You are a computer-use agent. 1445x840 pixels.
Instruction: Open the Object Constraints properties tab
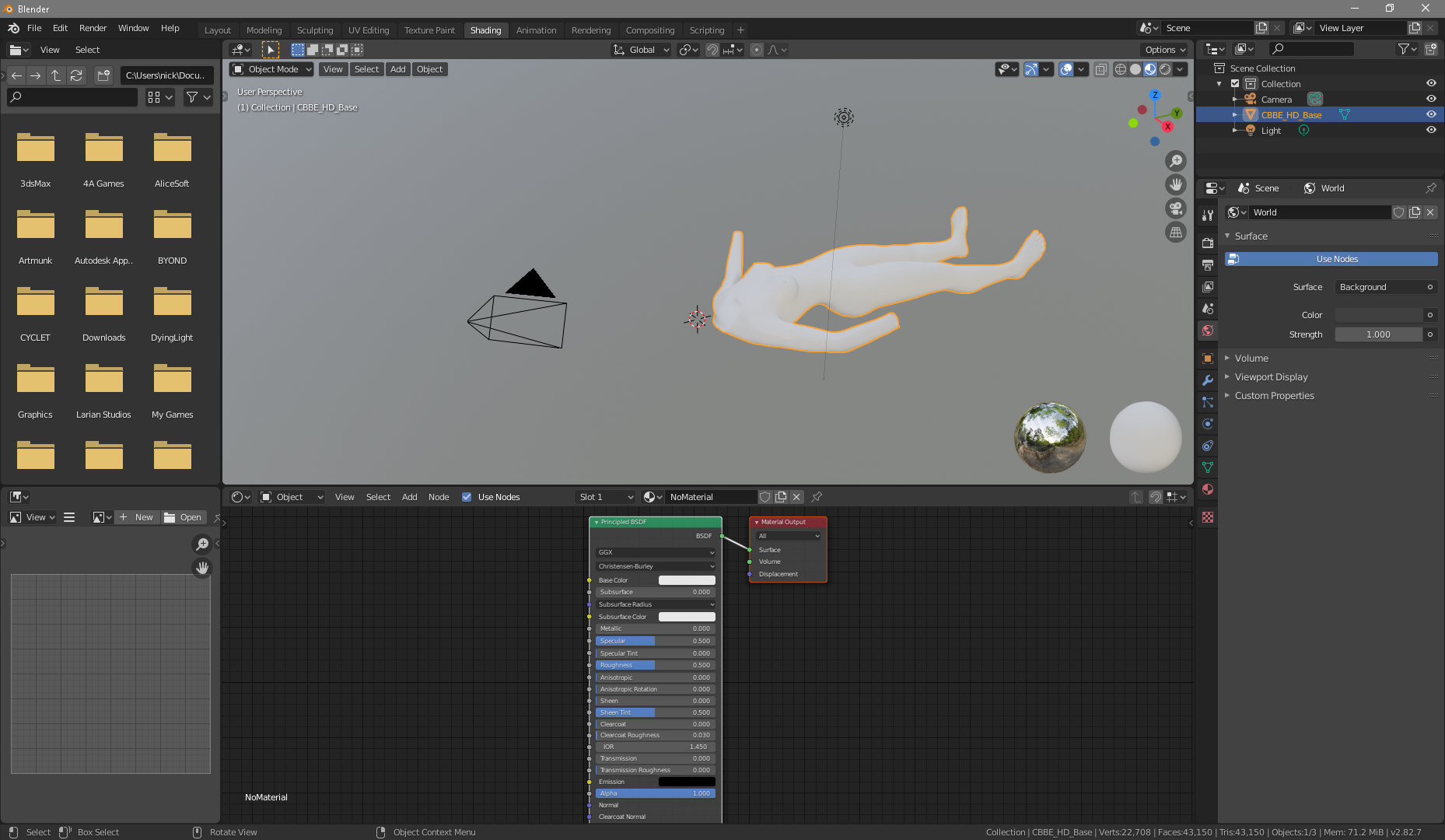(1207, 446)
